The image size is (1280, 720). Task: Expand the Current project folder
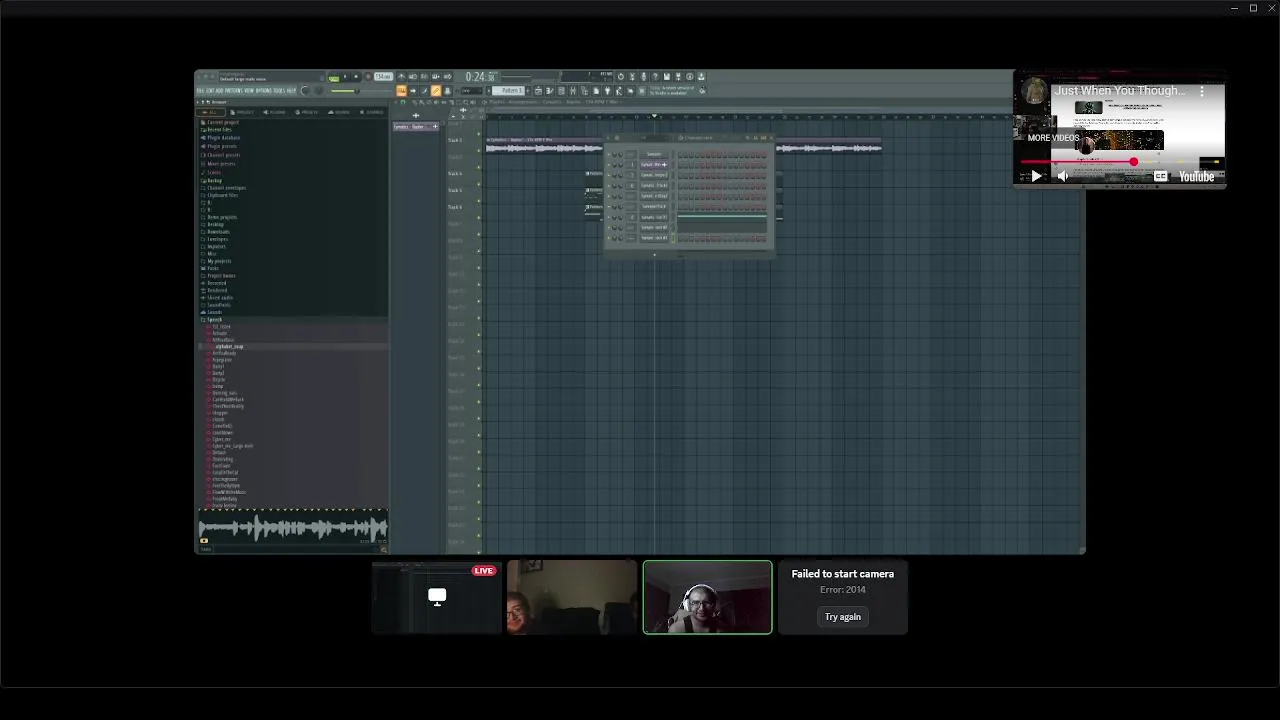(x=222, y=122)
